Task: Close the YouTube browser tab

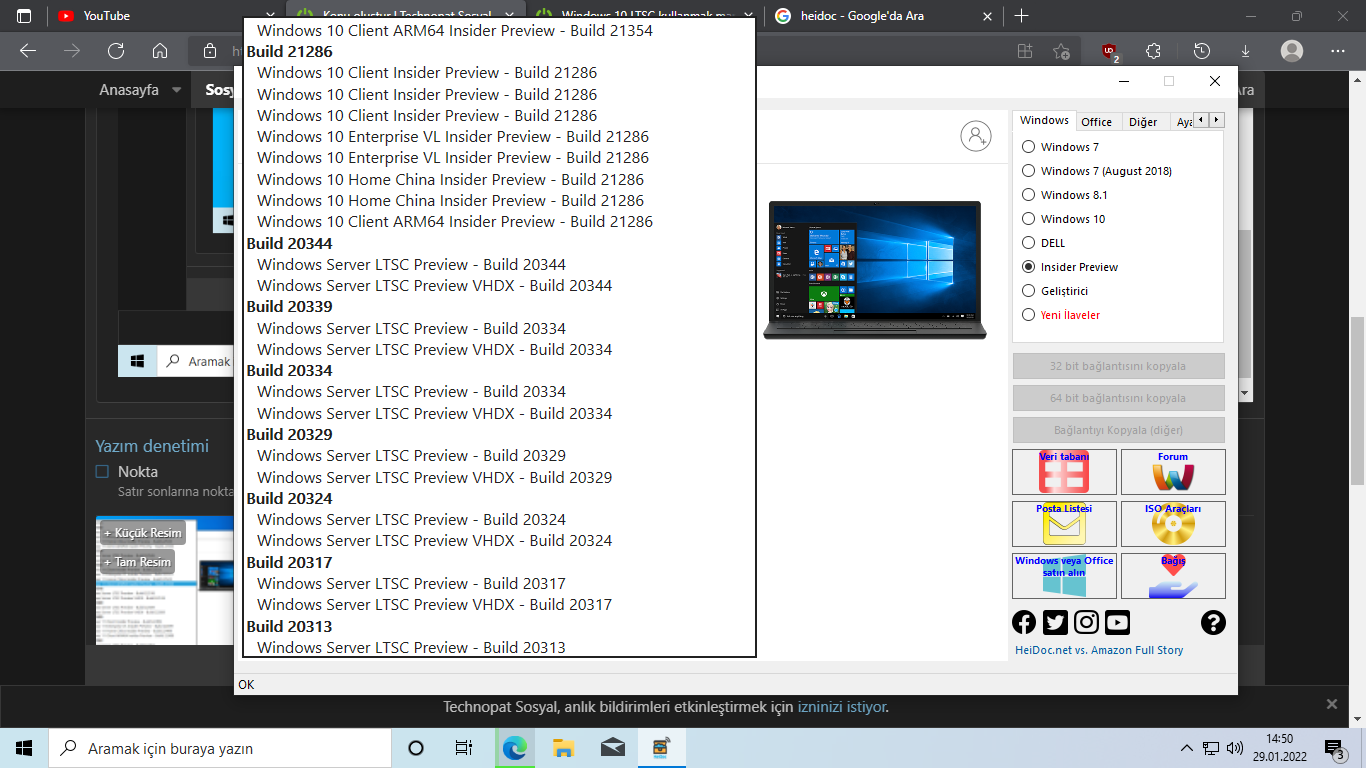Action: coord(270,16)
